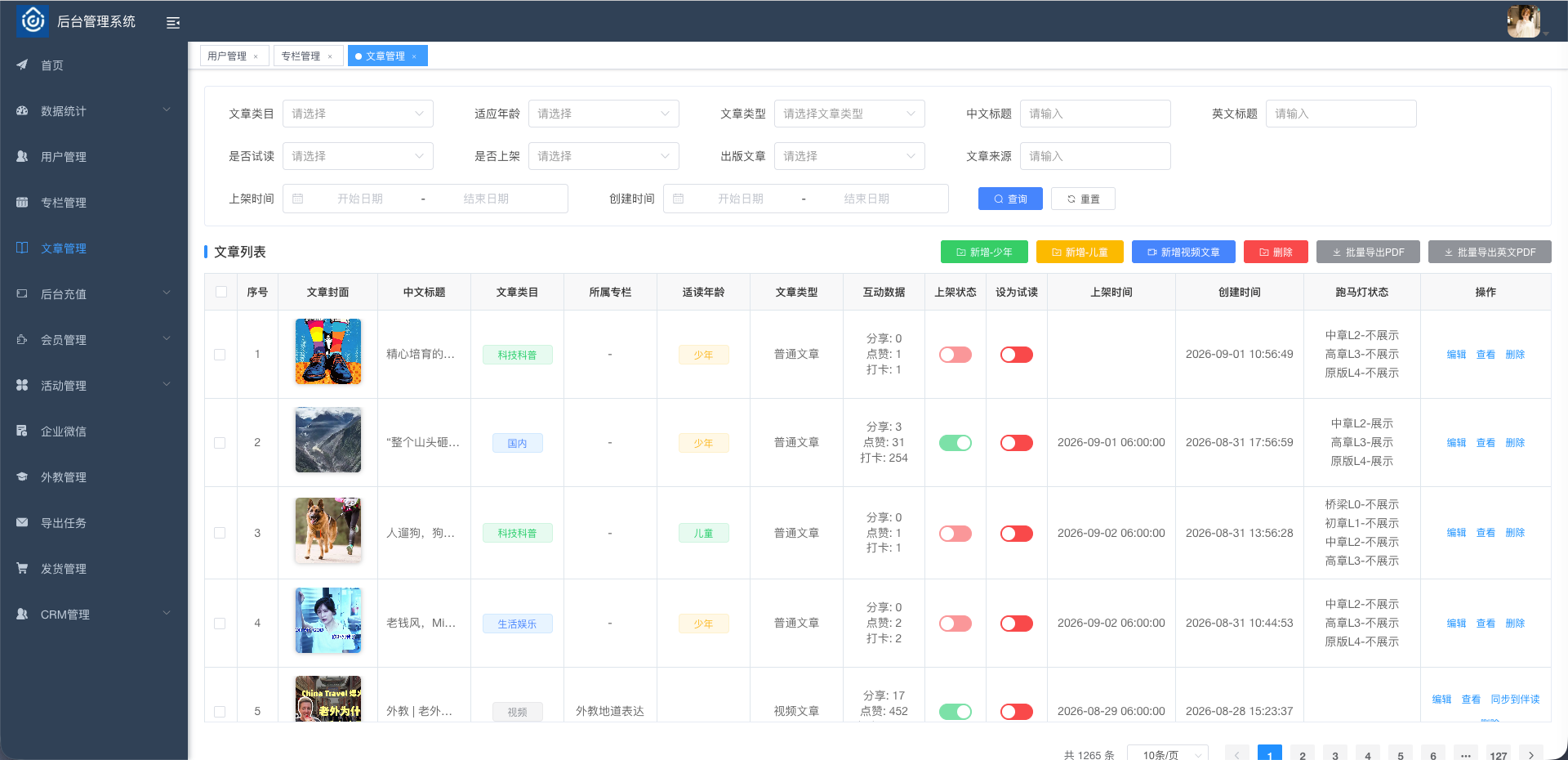Click the 新增视频文章 button

click(x=1183, y=252)
